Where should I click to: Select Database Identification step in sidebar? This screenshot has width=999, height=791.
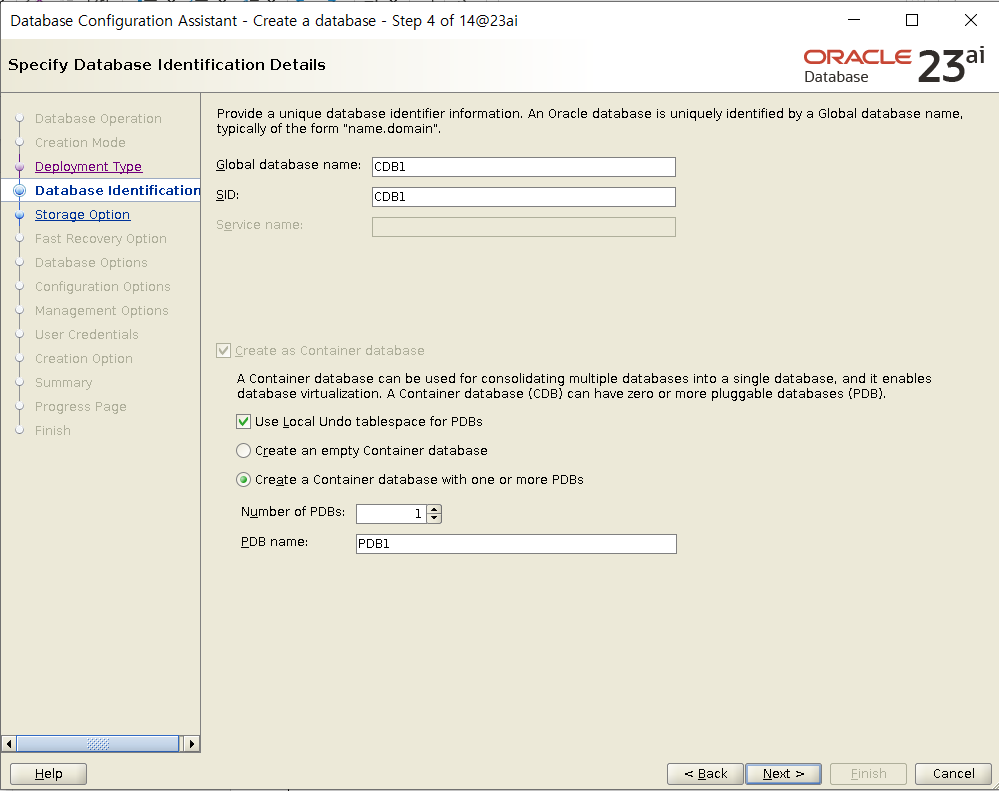coord(118,190)
